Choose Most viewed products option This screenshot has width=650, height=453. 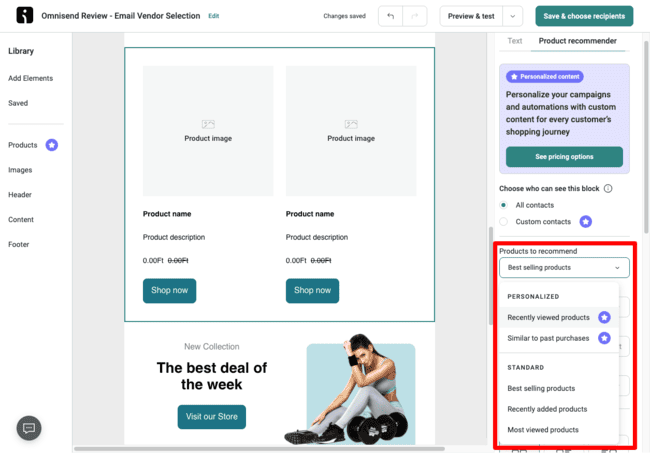(x=558, y=430)
